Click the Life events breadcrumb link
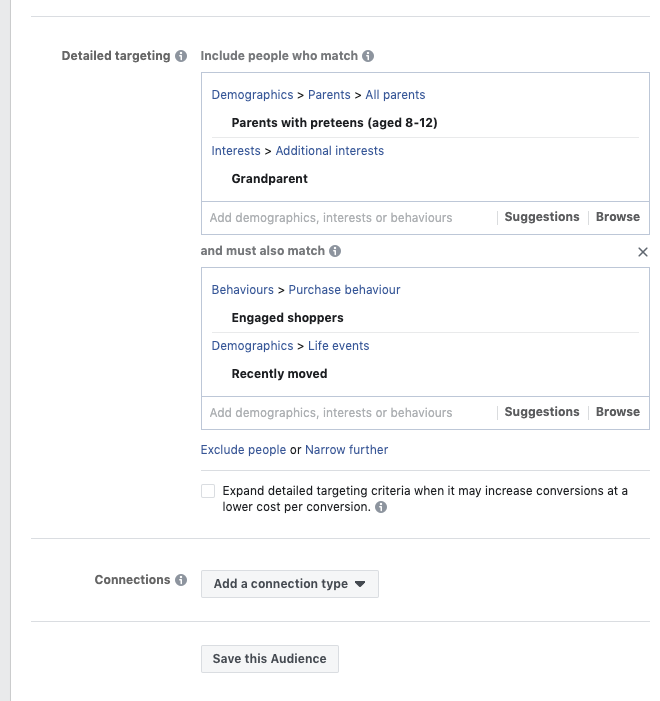The height and width of the screenshot is (701, 660). (x=338, y=346)
